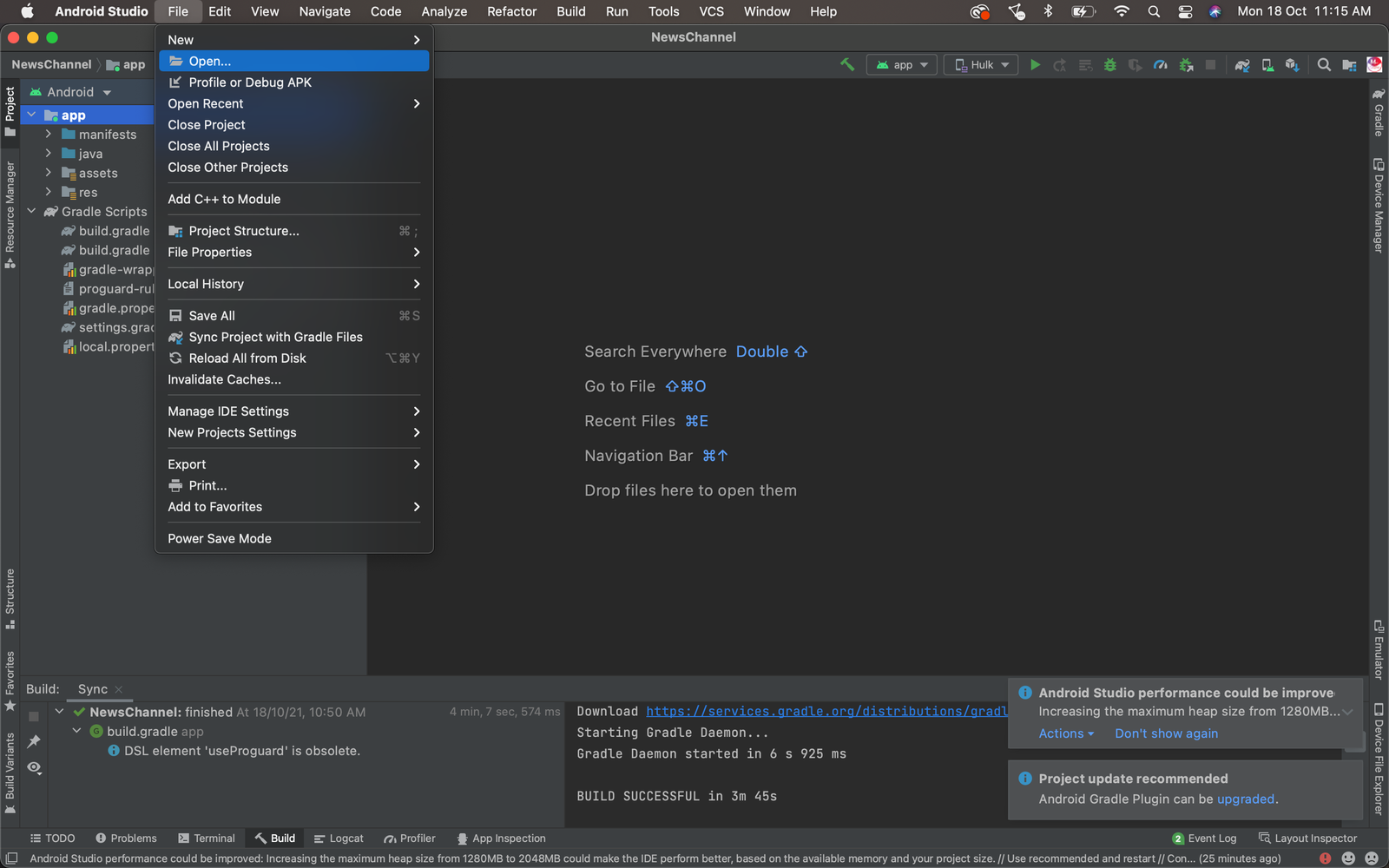Viewport: 1389px width, 868px height.
Task: Expand the assets folder
Action: point(49,173)
